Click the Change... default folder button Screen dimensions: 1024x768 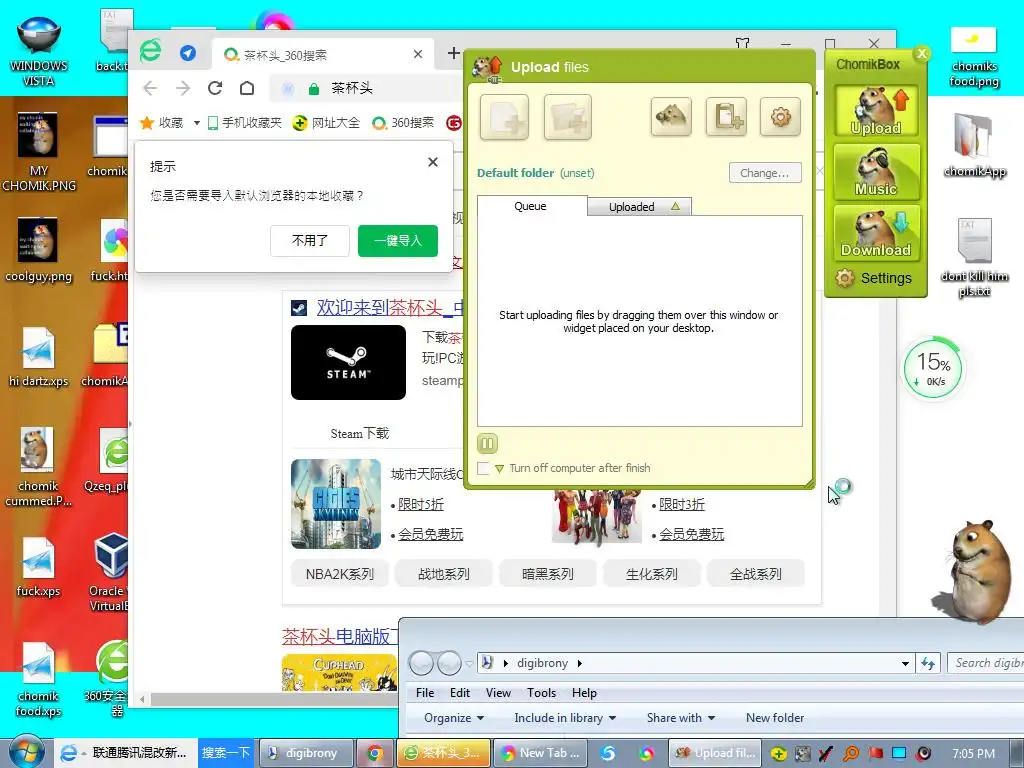(765, 173)
